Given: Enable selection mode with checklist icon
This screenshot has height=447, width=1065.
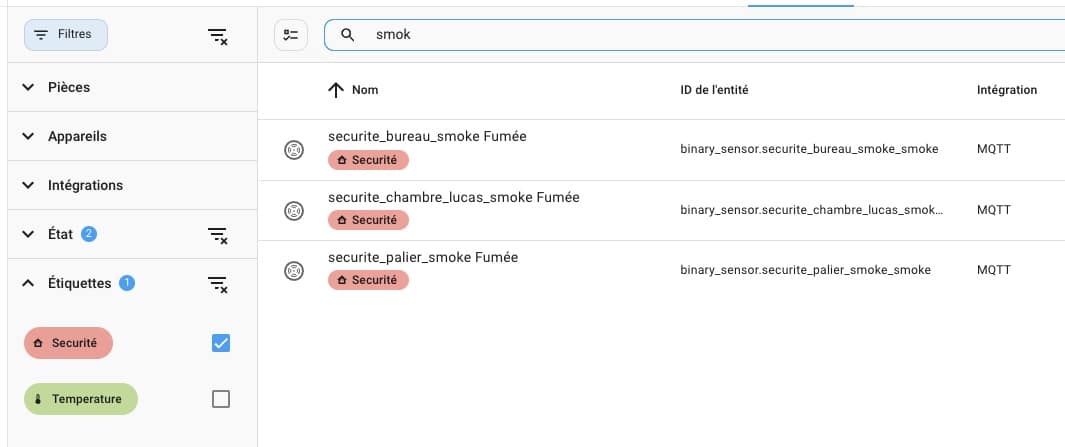Looking at the screenshot, I should 291,35.
